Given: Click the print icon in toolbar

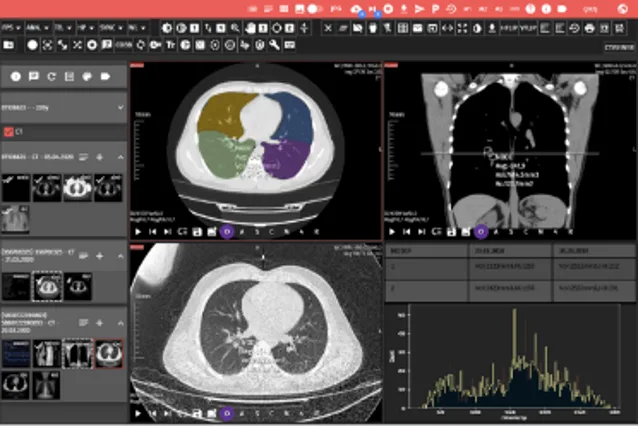Looking at the screenshot, I should click(x=590, y=27).
